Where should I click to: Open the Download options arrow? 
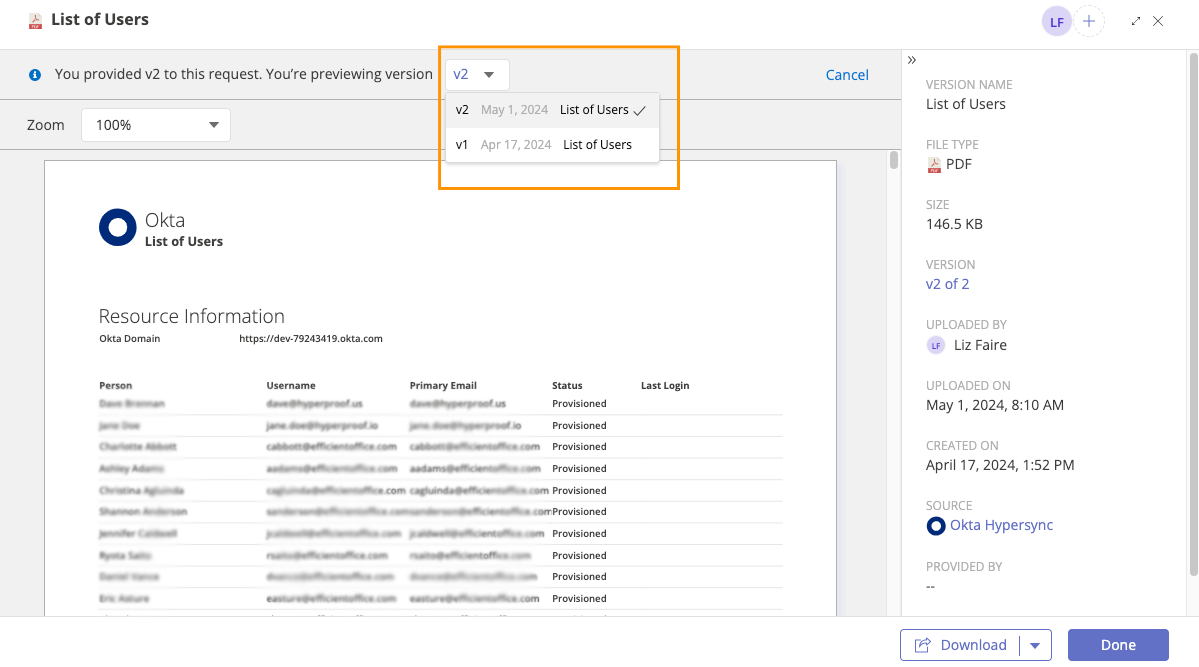click(1035, 646)
